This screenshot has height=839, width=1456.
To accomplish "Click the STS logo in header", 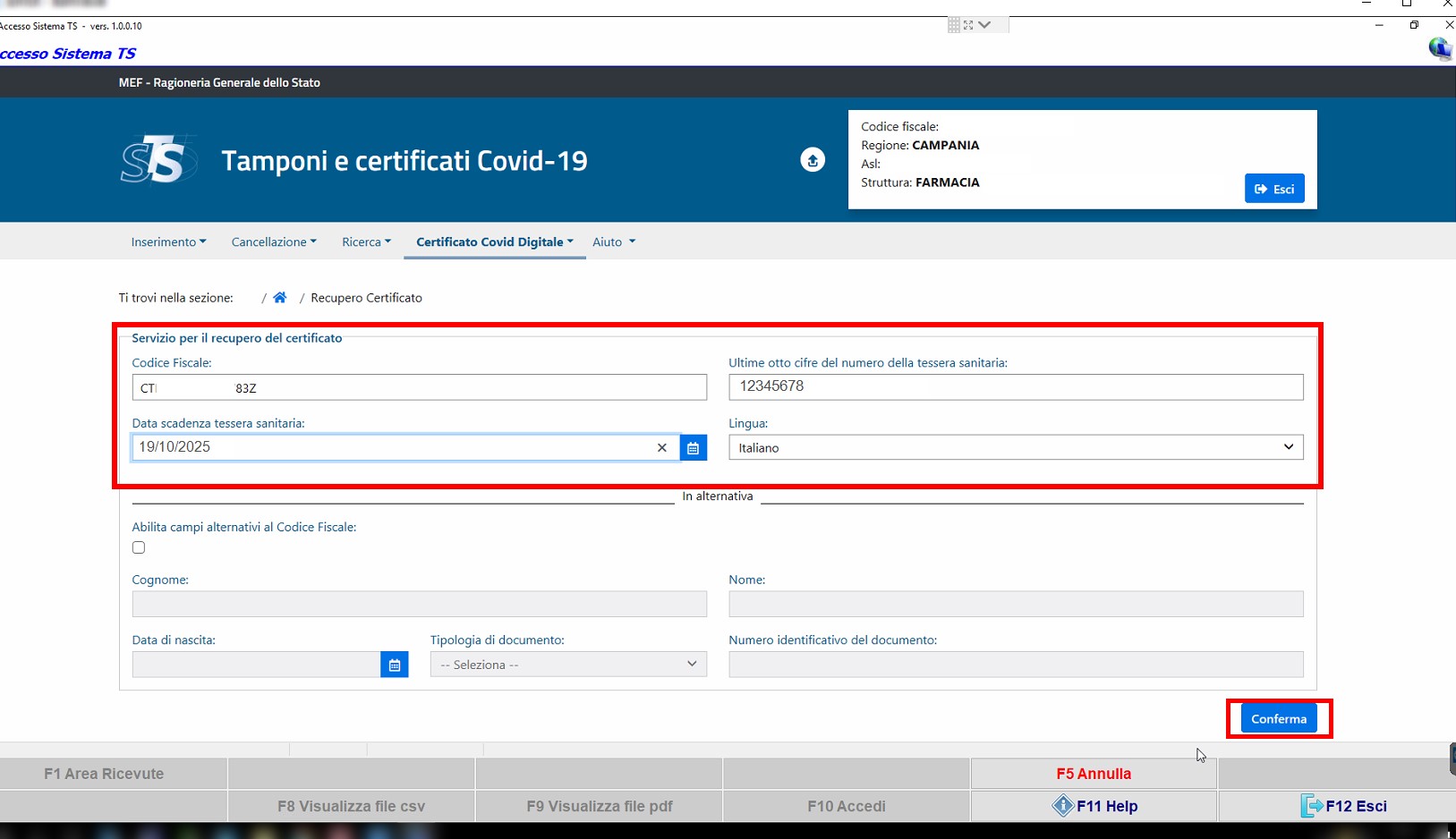I will [158, 160].
